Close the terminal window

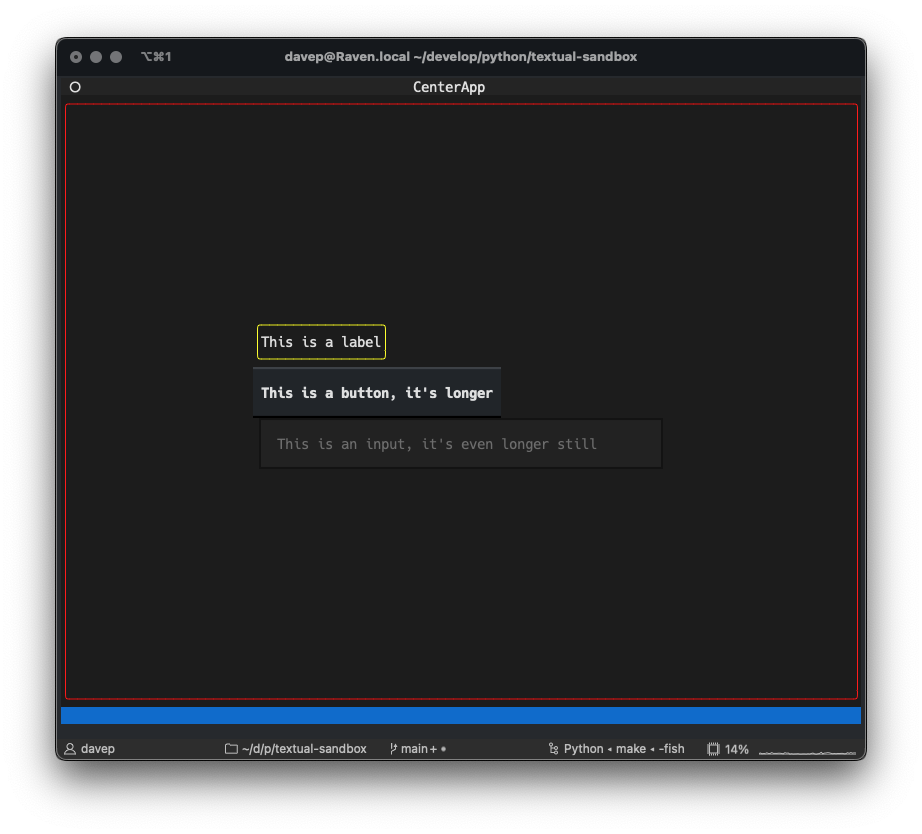(x=76, y=56)
